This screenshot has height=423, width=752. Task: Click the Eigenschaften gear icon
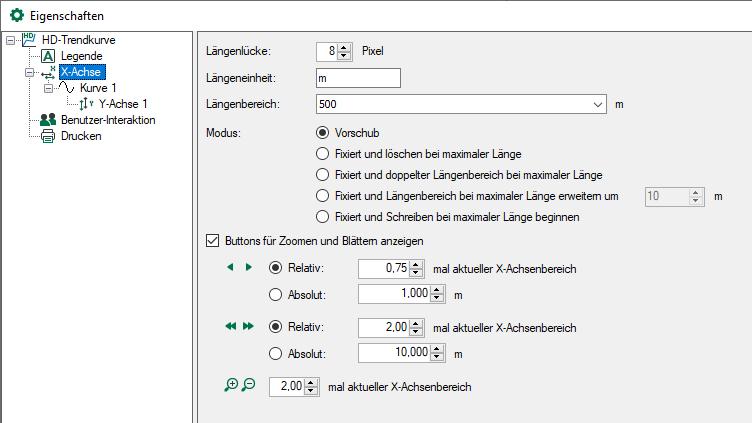17,16
